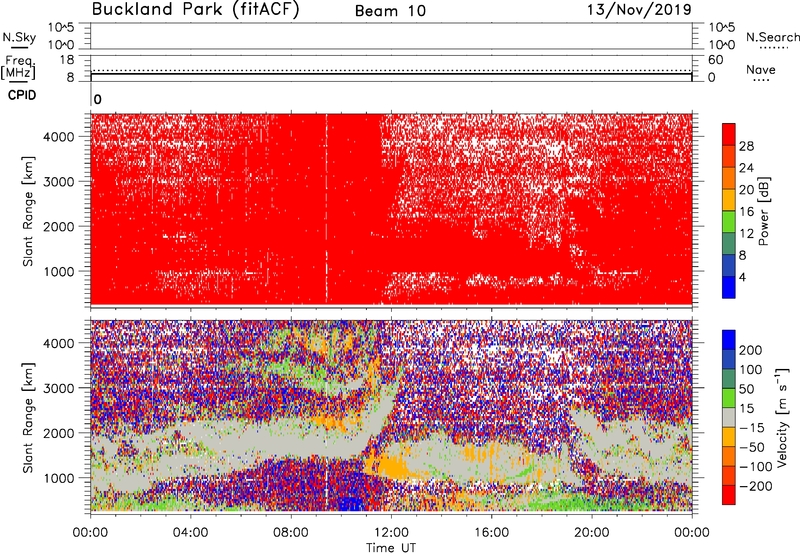The height and width of the screenshot is (554, 800).
Task: Click the "16:00" time axis tick label
Action: click(491, 533)
